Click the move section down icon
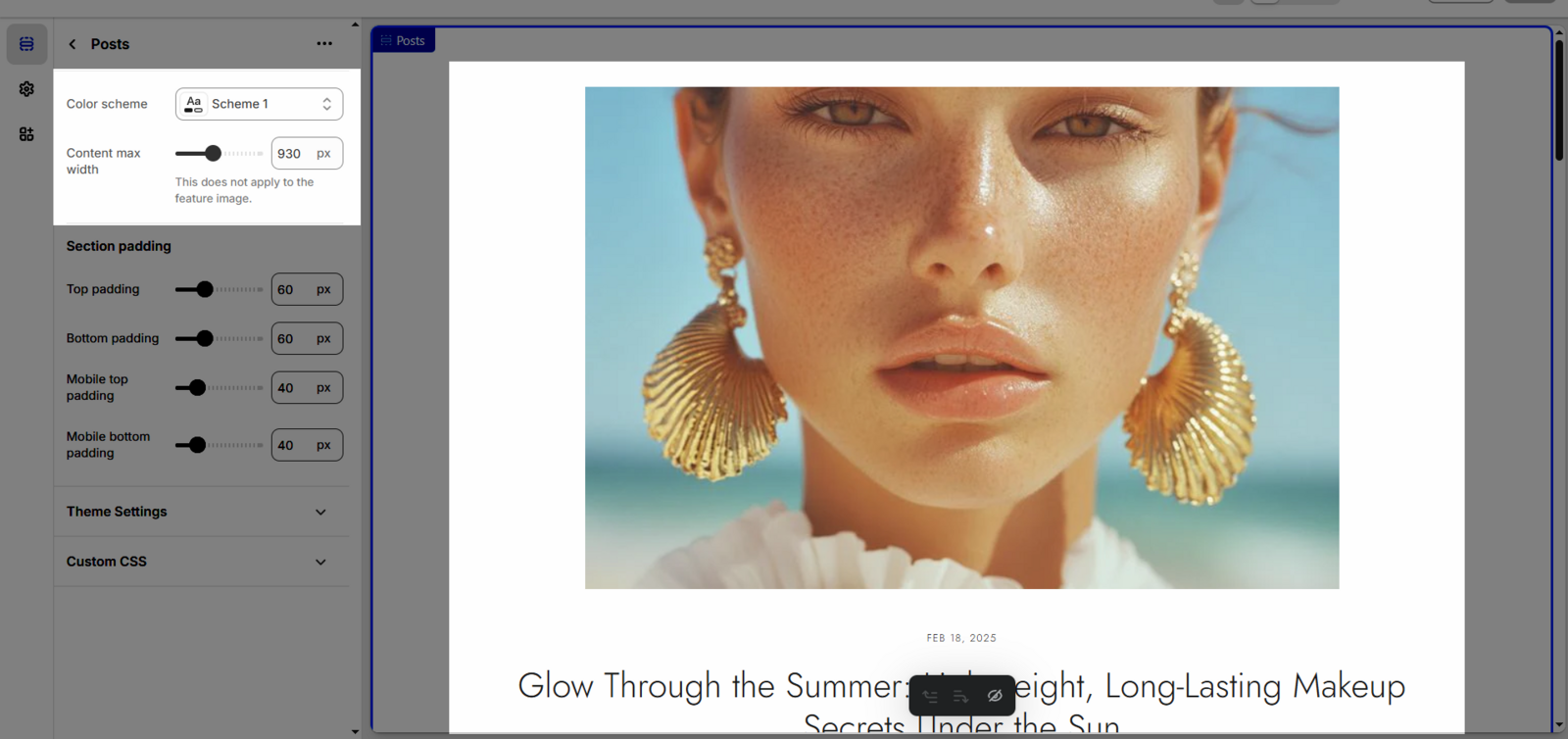This screenshot has width=1568, height=739. tap(961, 696)
